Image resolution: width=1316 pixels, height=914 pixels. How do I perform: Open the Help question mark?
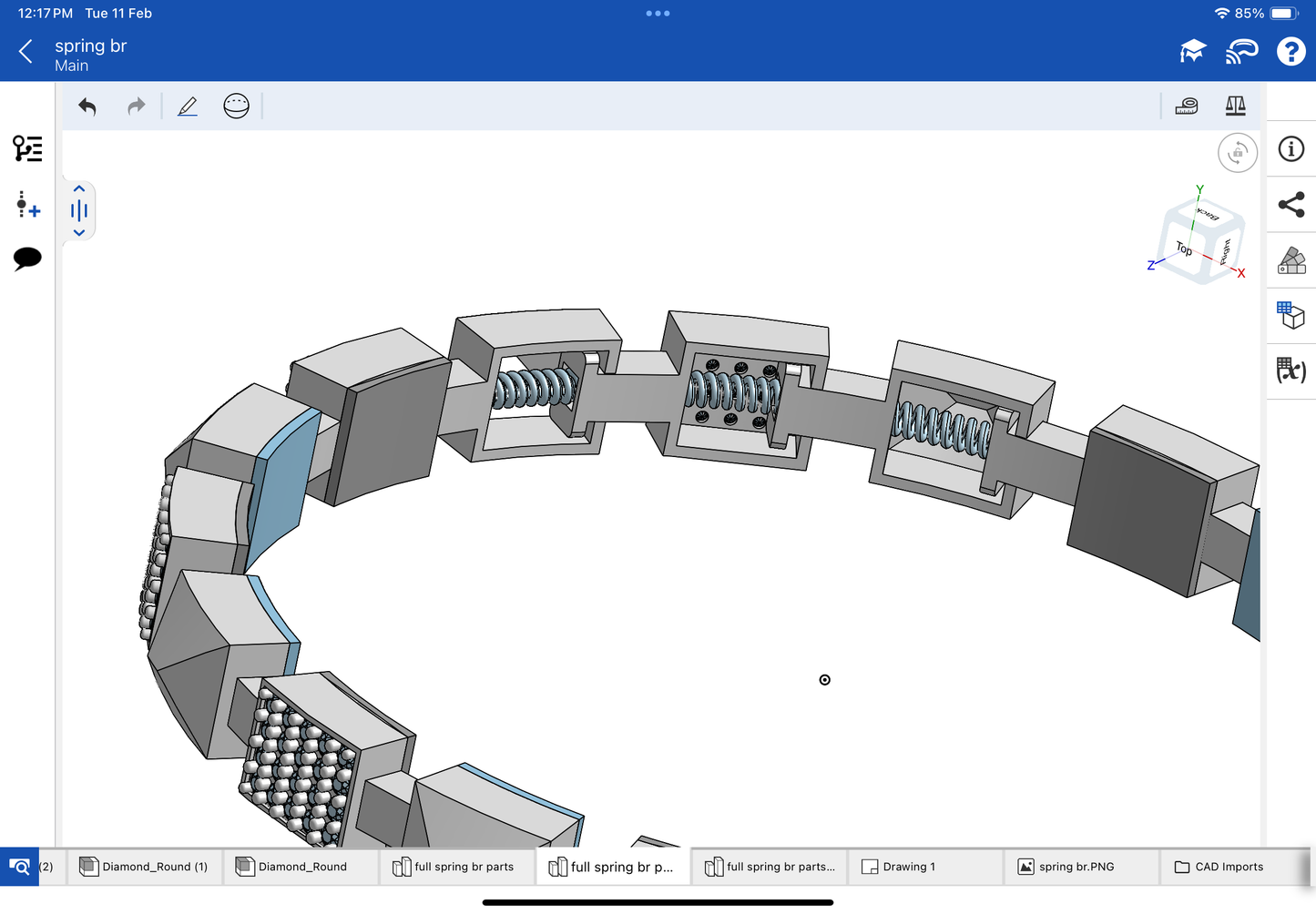coord(1290,52)
